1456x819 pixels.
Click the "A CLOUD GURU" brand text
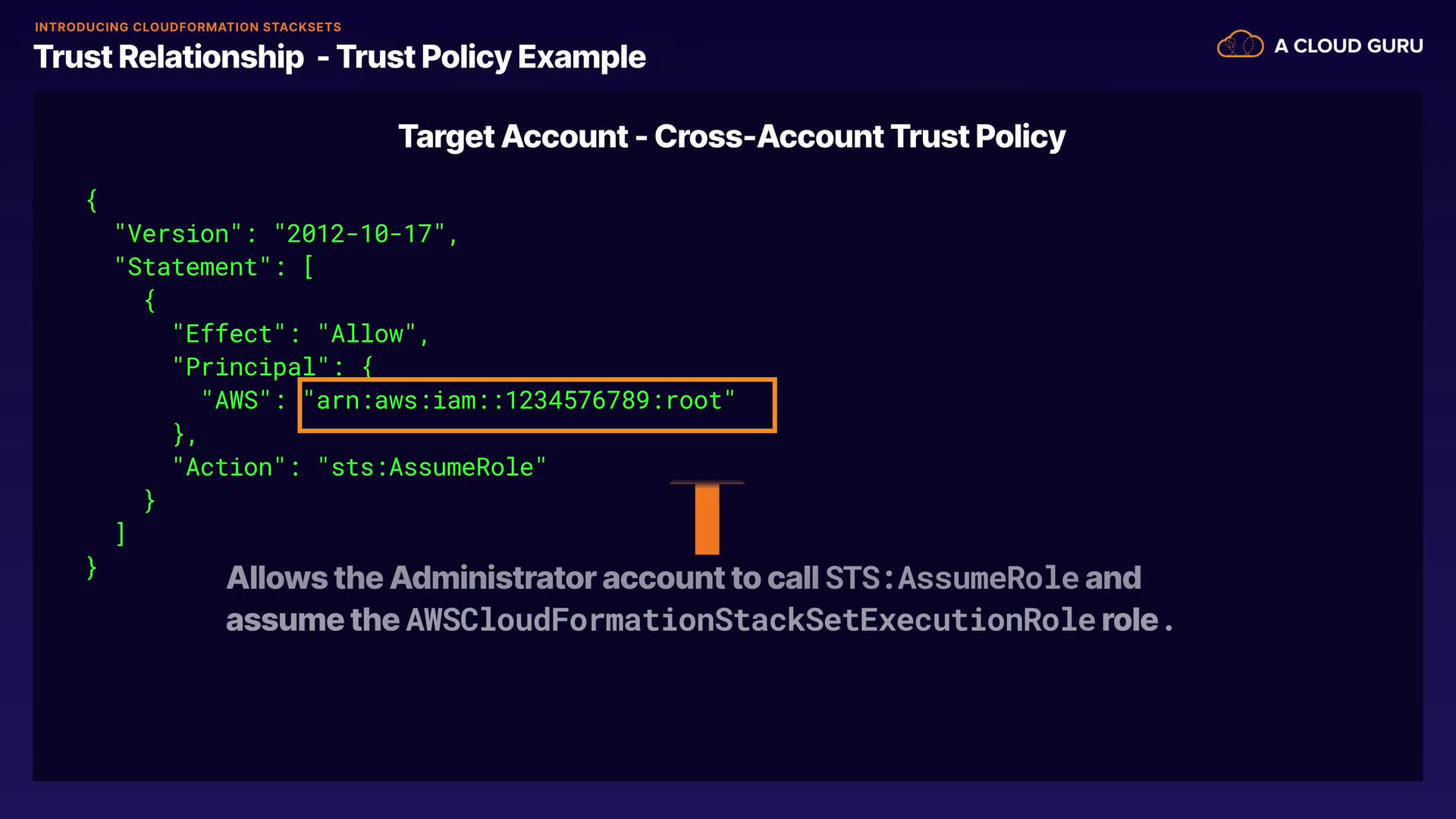[x=1348, y=46]
